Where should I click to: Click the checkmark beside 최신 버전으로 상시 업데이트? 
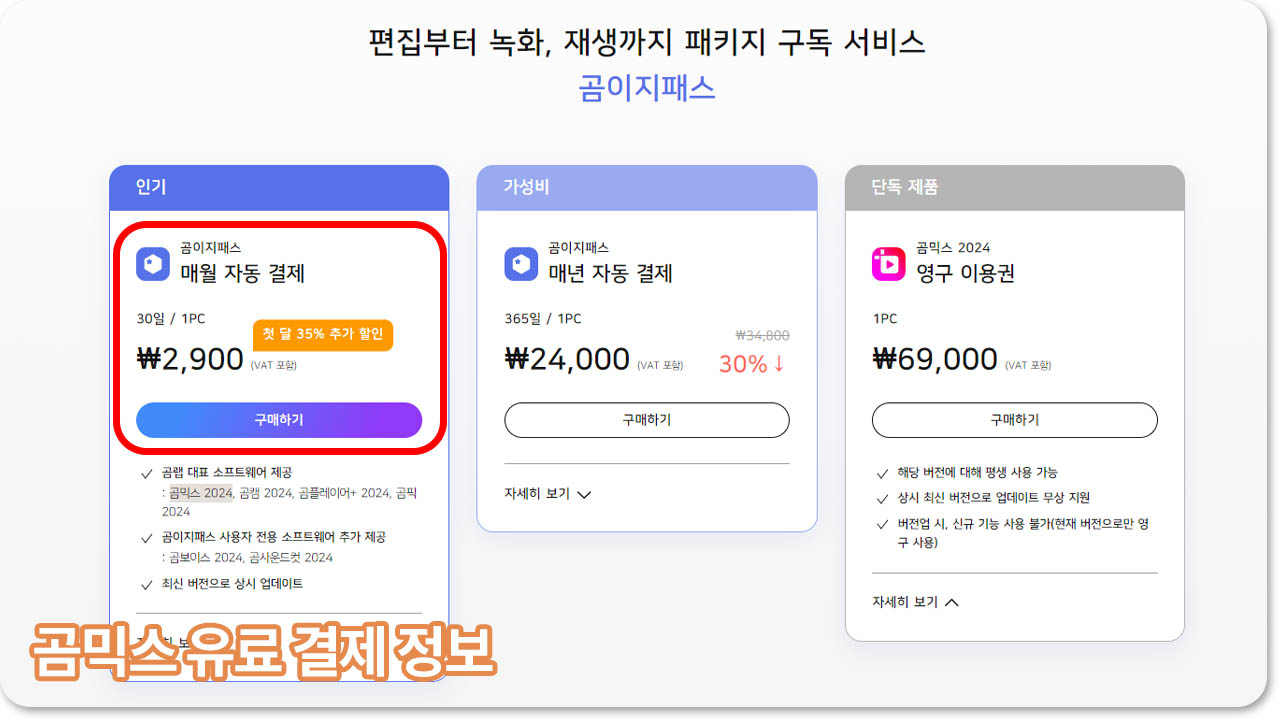tap(146, 583)
